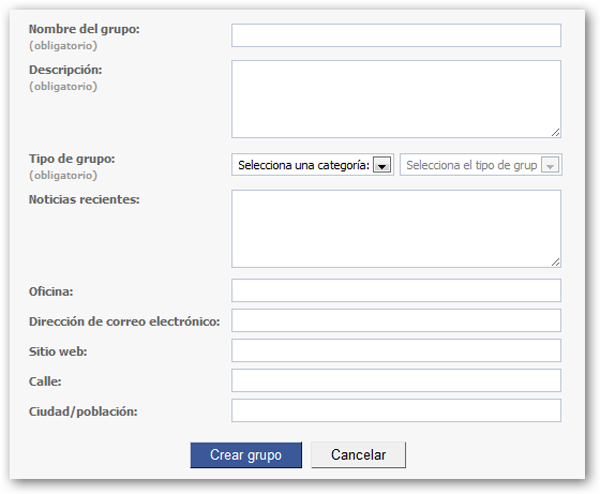Click the Oficina input field
Image resolution: width=600 pixels, height=494 pixels.
tap(396, 290)
